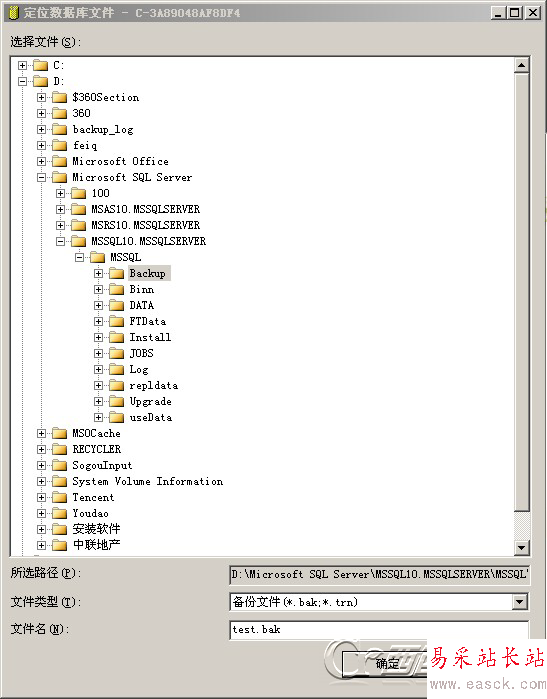The width and height of the screenshot is (547, 699).
Task: Select the SogouInput folder label
Action: click(x=102, y=466)
